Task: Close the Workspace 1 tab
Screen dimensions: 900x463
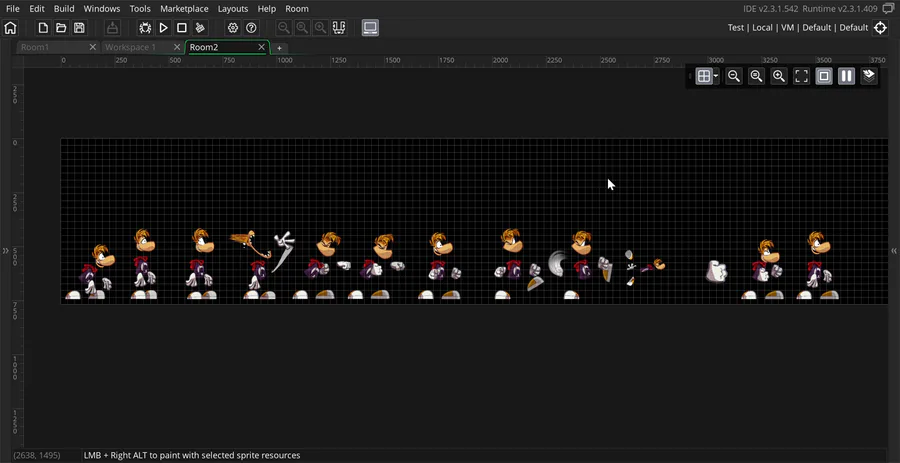Action: coord(177,47)
